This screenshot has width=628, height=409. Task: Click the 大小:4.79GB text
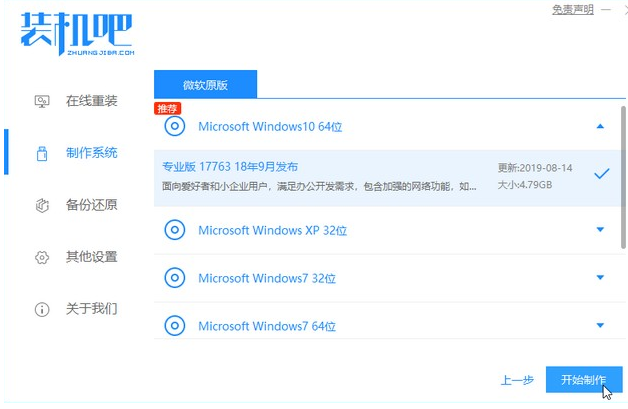[x=525, y=185]
